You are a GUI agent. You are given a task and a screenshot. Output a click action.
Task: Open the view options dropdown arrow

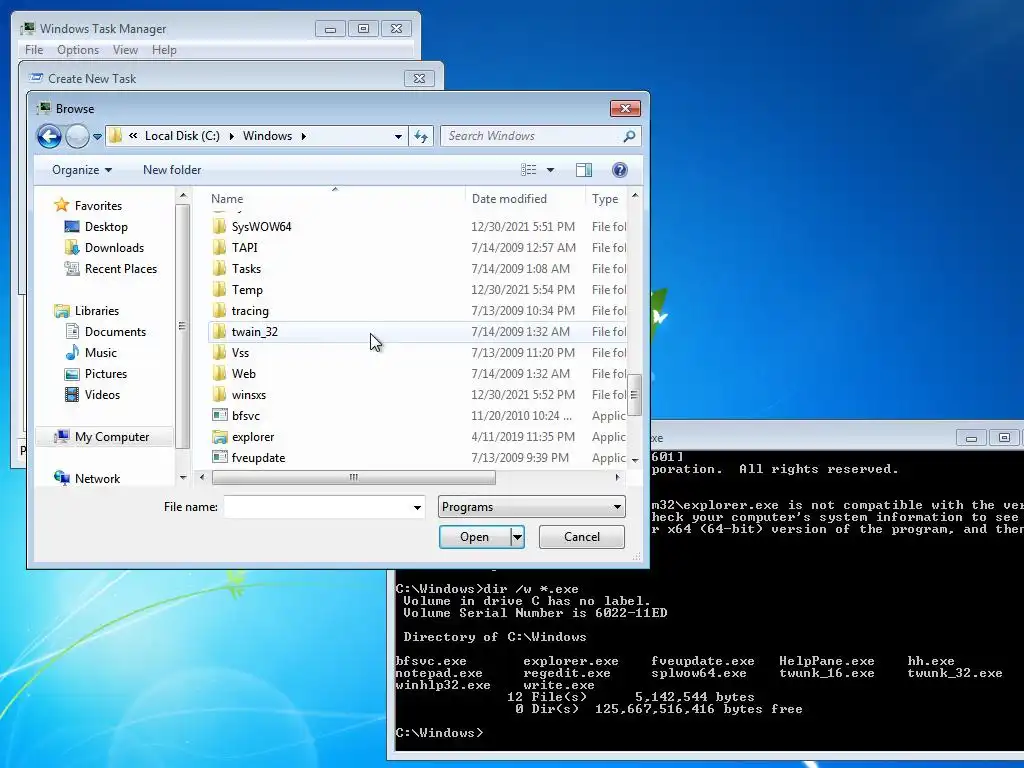551,170
